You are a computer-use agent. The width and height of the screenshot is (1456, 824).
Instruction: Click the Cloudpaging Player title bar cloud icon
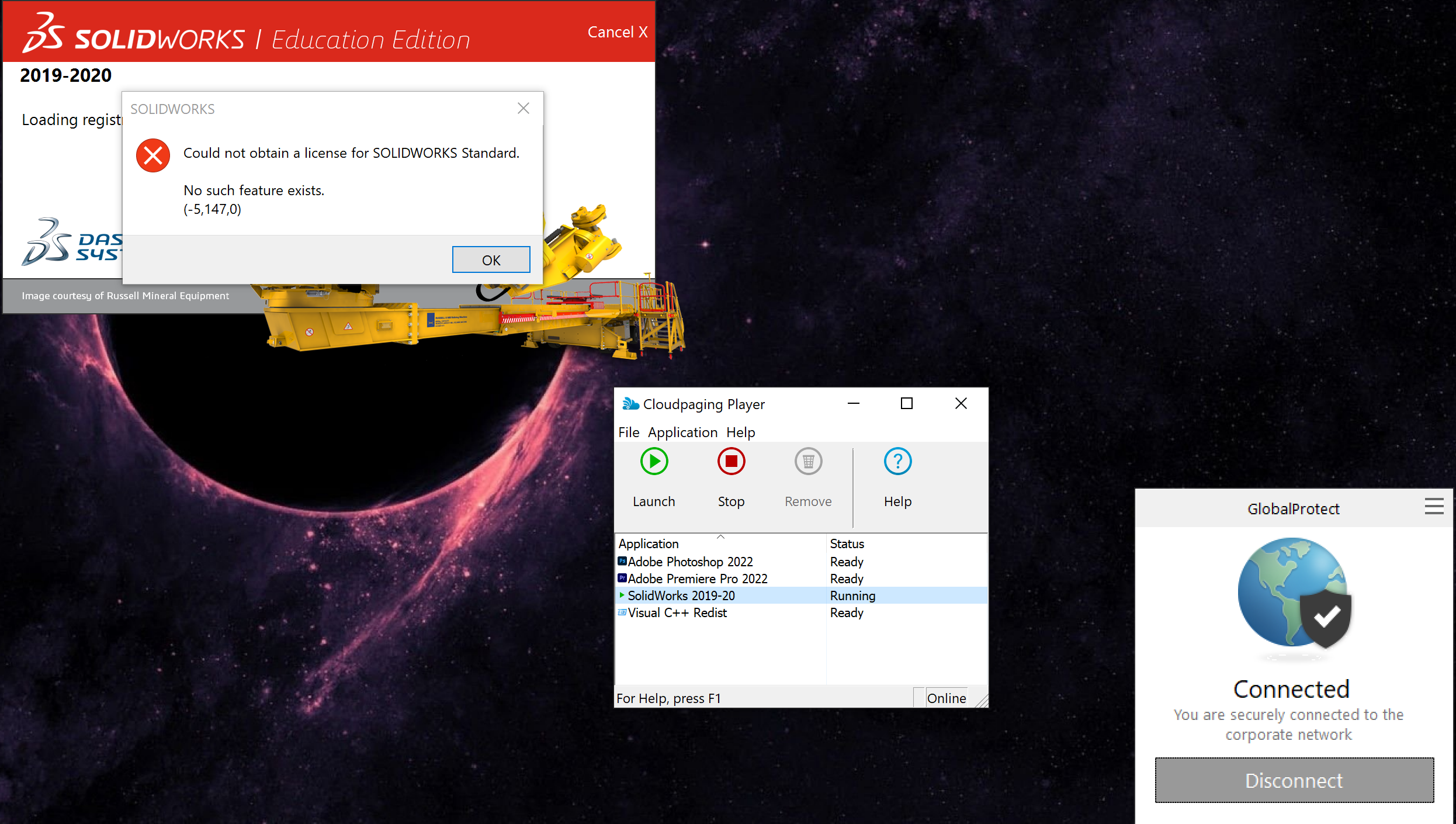point(630,404)
